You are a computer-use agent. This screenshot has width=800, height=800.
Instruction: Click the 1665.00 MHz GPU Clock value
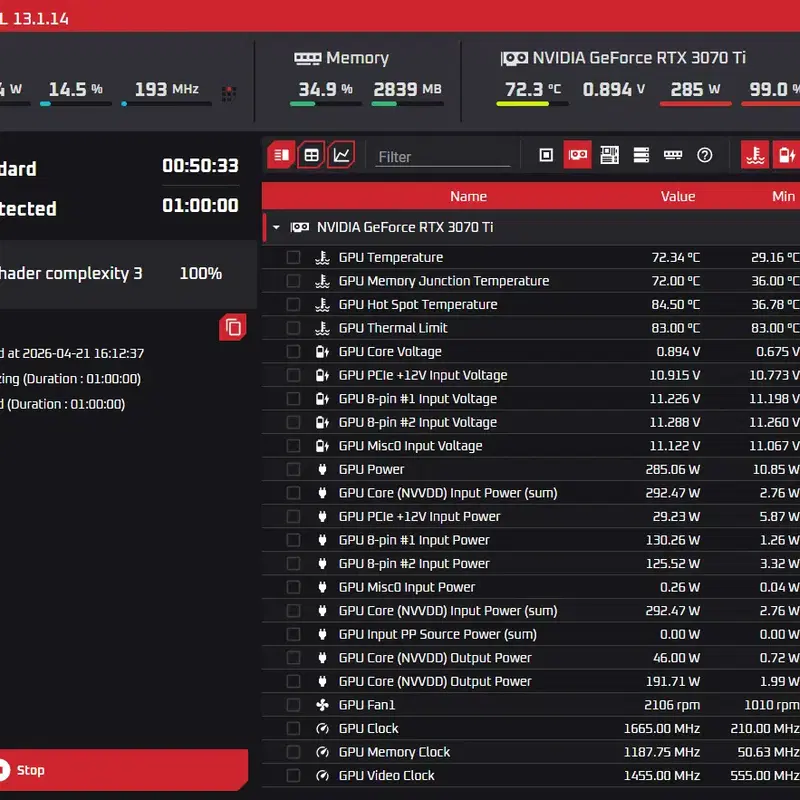[662, 729]
